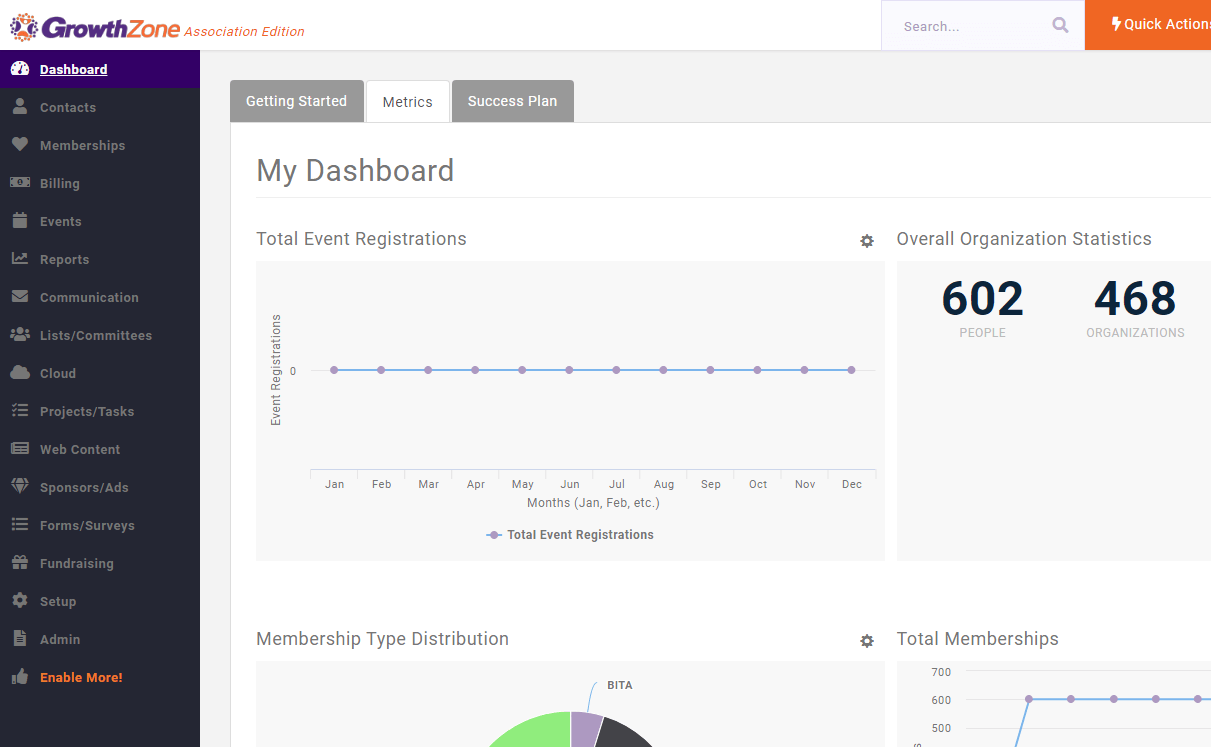Open Total Event Registrations settings gear
The height and width of the screenshot is (747, 1211).
tap(867, 241)
